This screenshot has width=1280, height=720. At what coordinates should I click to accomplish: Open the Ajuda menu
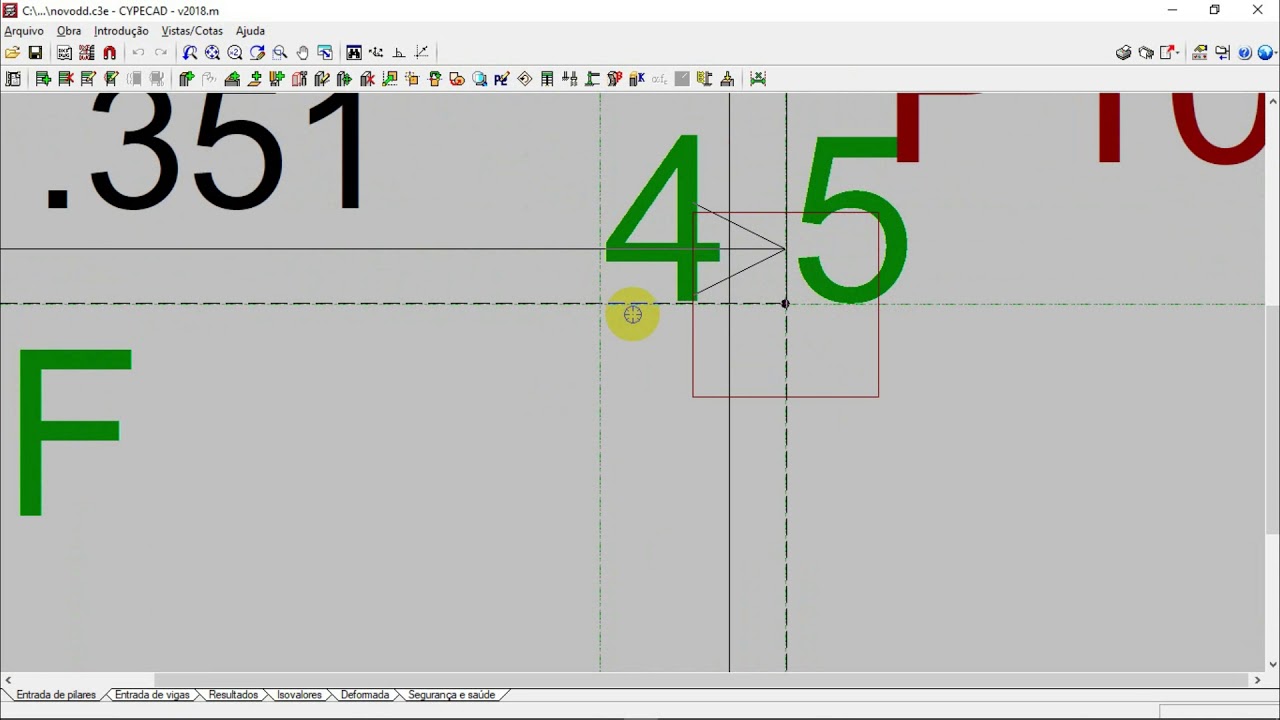point(250,31)
